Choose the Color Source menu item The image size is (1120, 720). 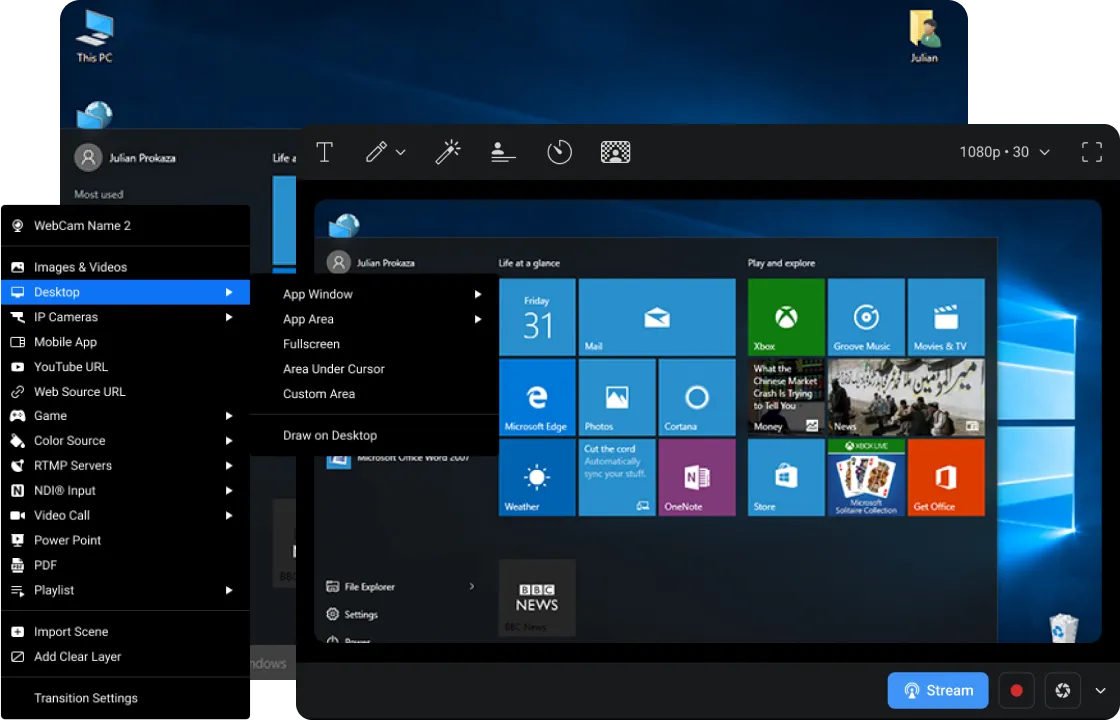[x=70, y=441]
